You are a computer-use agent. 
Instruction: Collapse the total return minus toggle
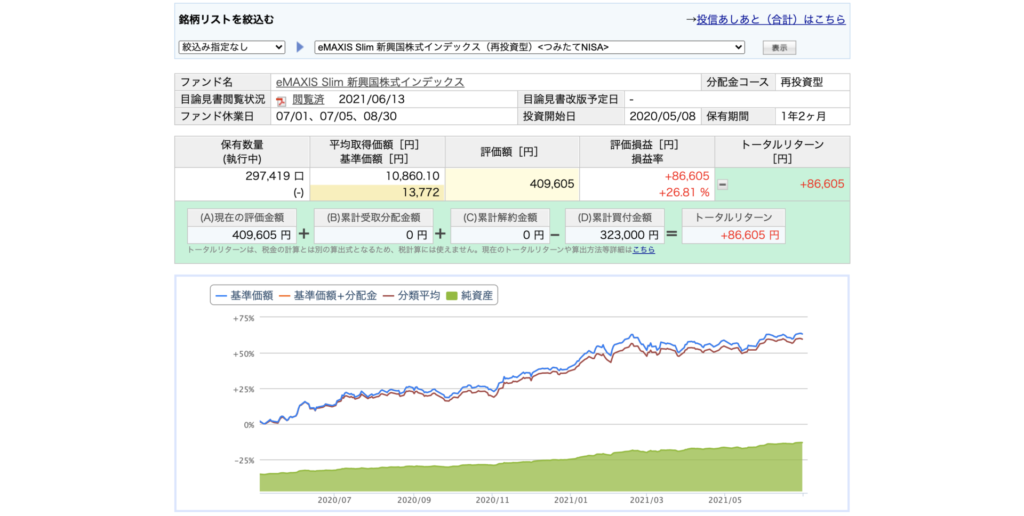click(722, 185)
